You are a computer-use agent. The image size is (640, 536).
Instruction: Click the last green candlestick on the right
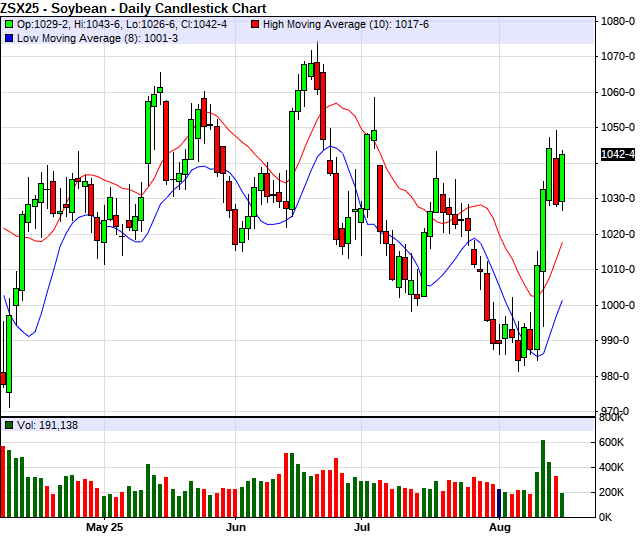[x=562, y=178]
